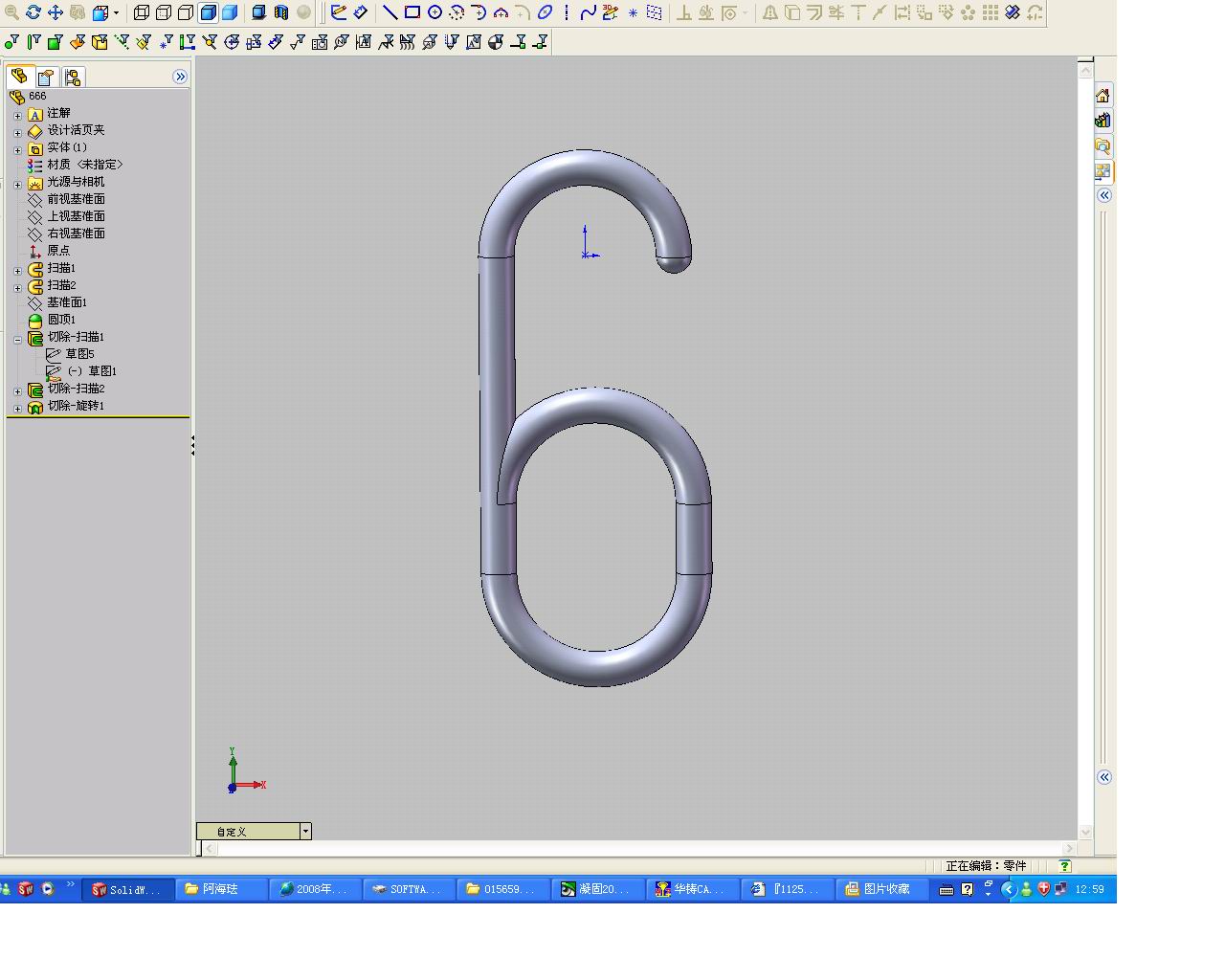The width and height of the screenshot is (1225, 980).
Task: Expand the 切除-旋转1 feature node
Action: click(x=17, y=408)
